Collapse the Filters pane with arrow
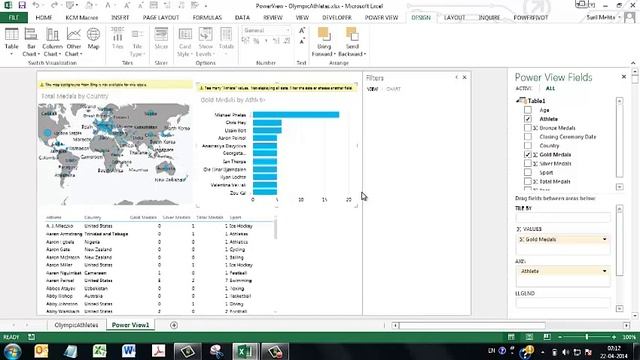 click(x=456, y=77)
